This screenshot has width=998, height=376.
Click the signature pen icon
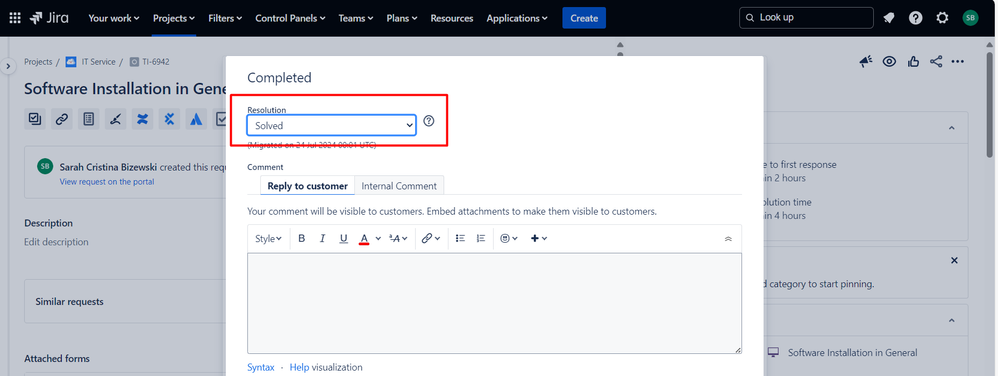point(116,119)
